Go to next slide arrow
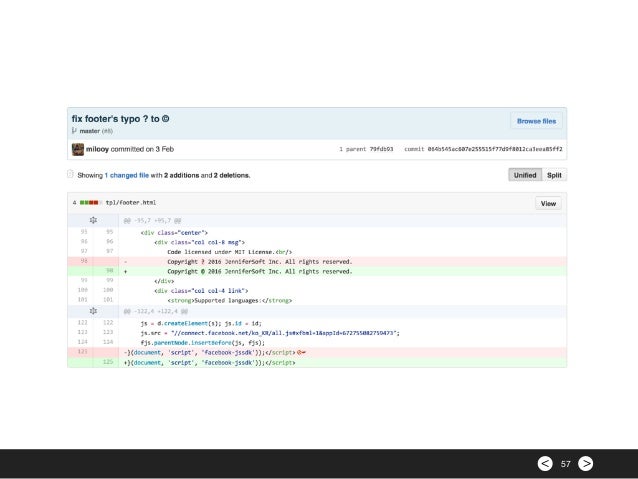Screen dimensions: 638x479 586,463
